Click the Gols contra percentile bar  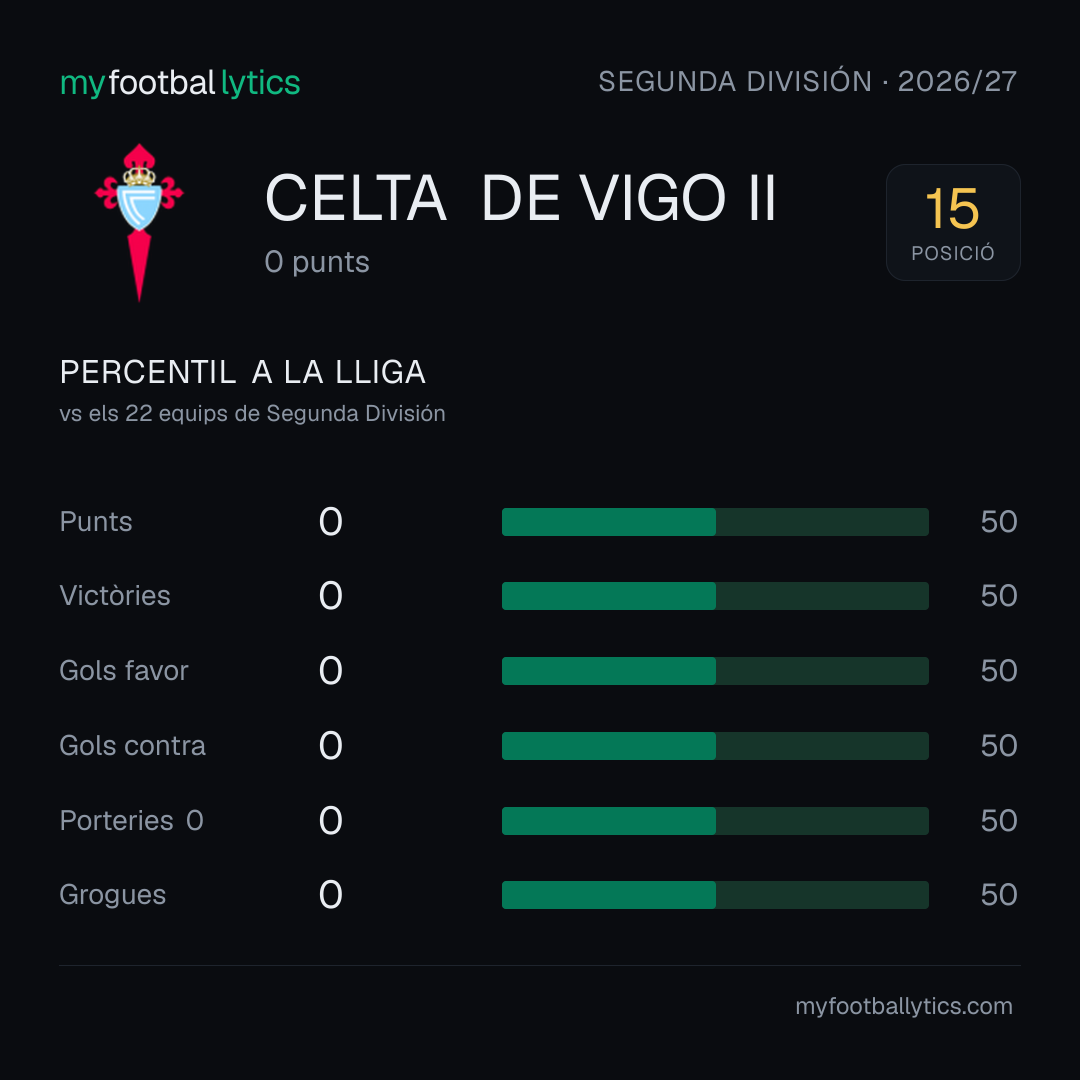click(715, 746)
